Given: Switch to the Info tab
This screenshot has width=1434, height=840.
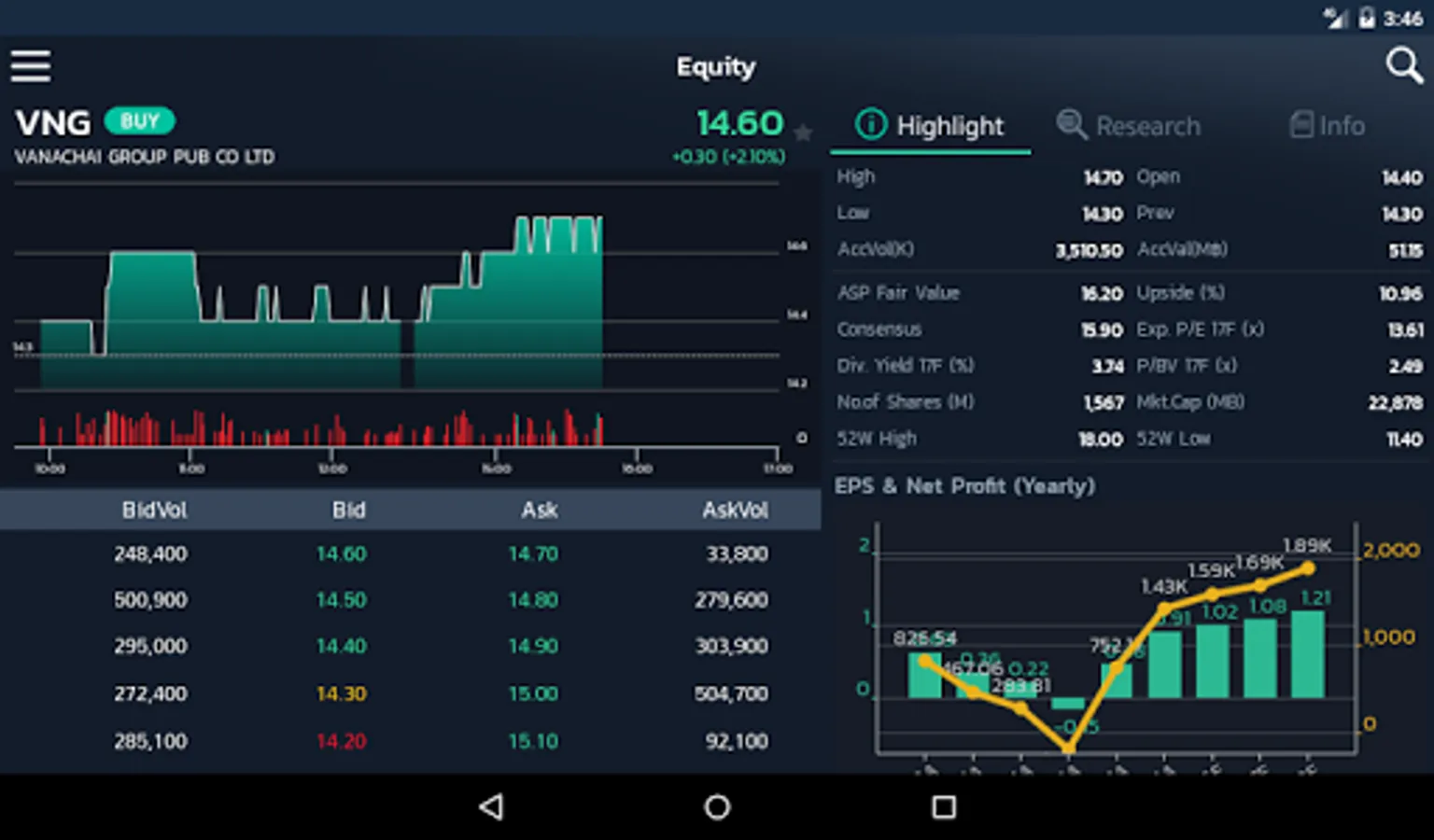Looking at the screenshot, I should [1327, 126].
